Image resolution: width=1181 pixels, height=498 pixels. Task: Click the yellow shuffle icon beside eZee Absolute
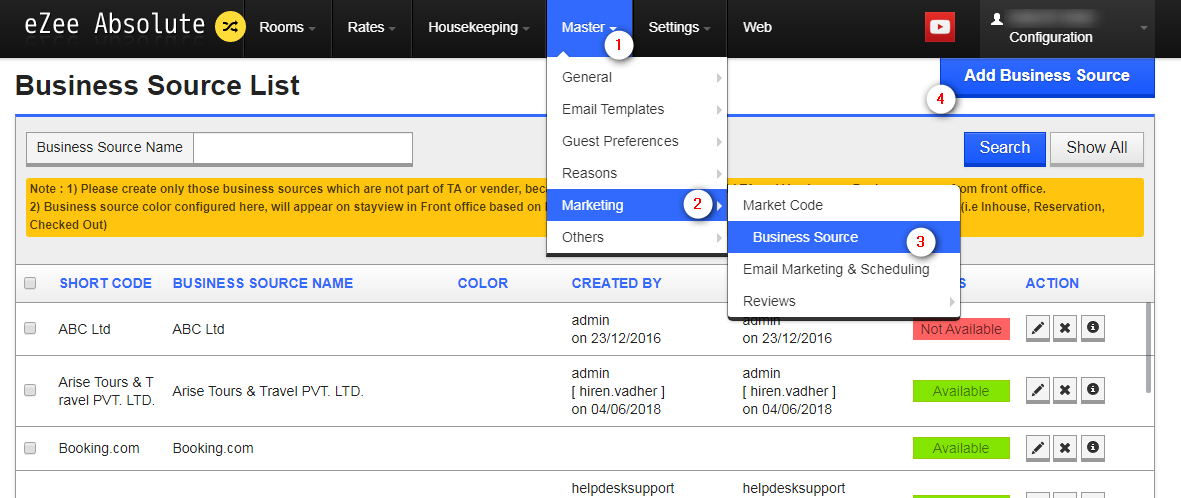230,26
